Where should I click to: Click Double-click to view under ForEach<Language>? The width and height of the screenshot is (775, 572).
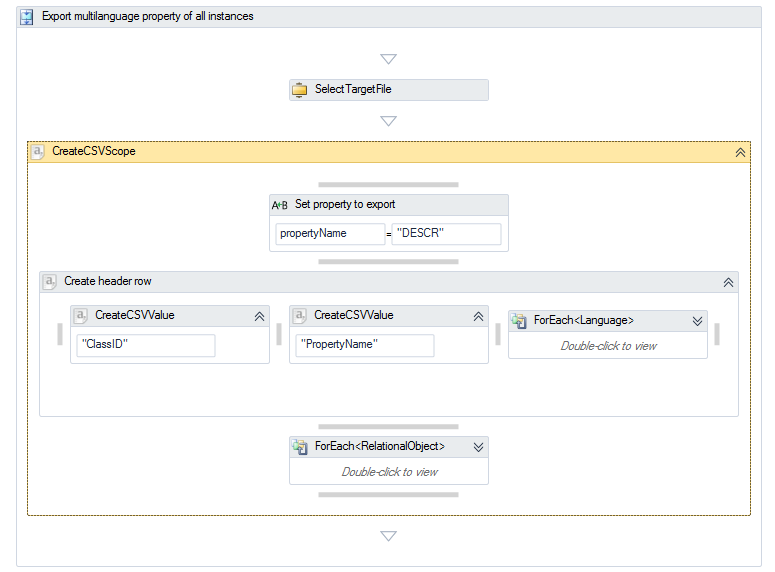tap(608, 346)
